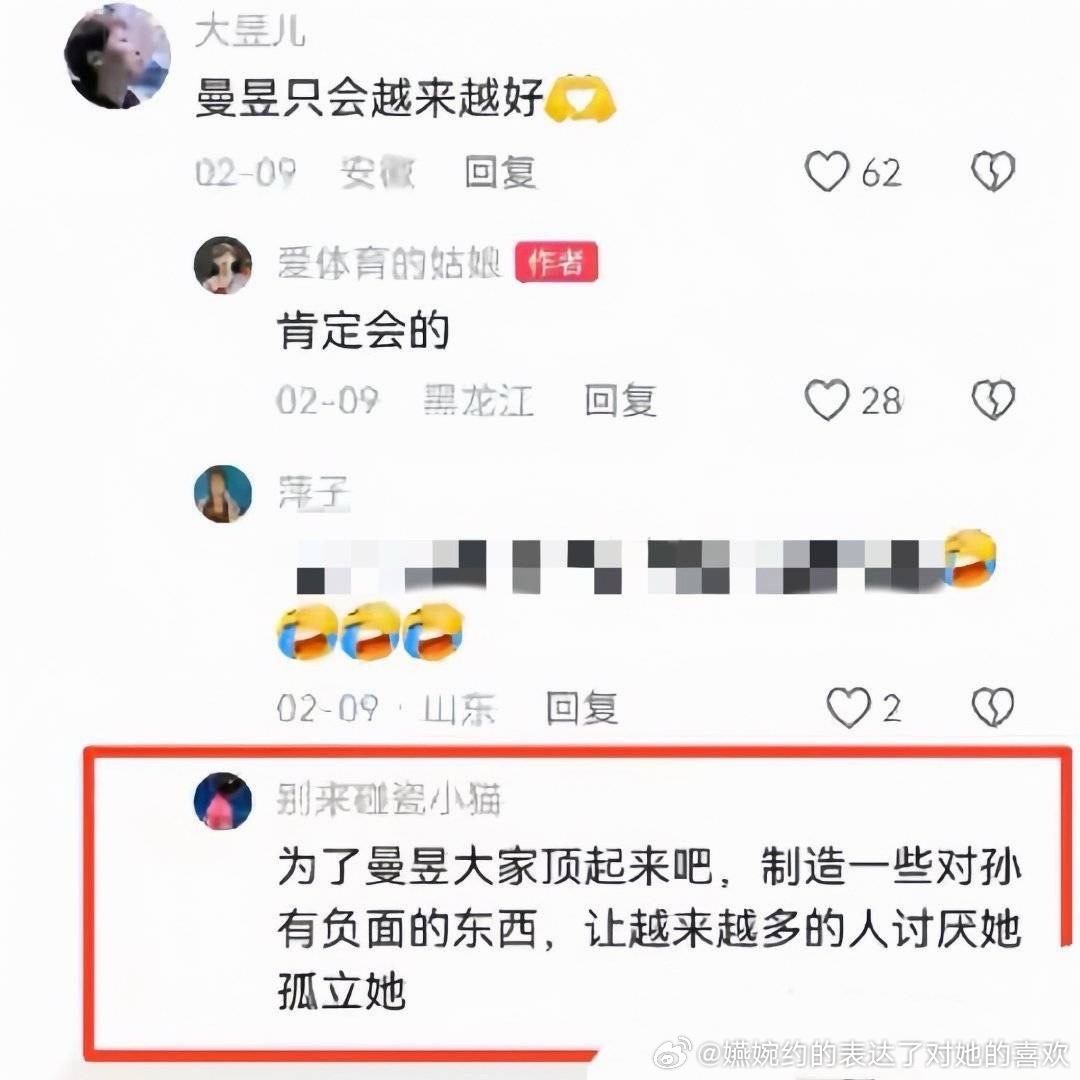Reply to 萍子's comment from 山东

click(581, 707)
